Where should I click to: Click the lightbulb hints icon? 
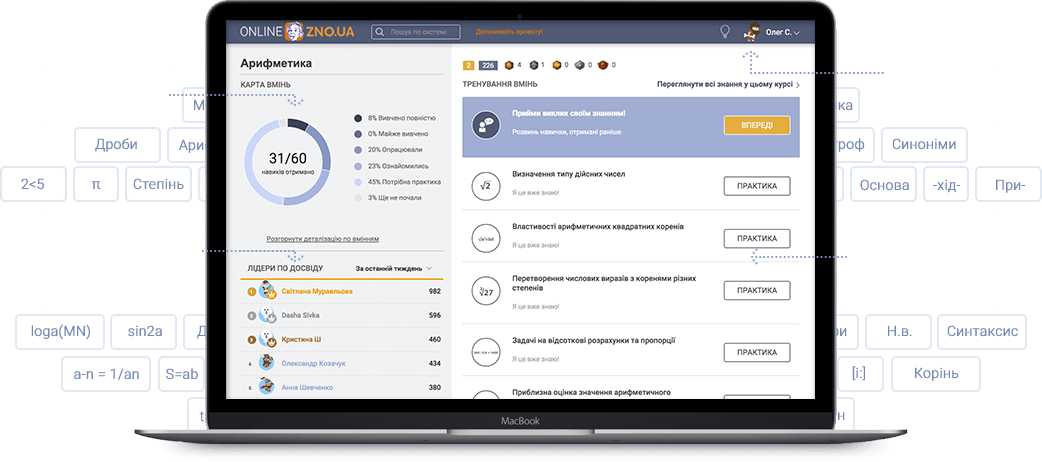[x=726, y=31]
